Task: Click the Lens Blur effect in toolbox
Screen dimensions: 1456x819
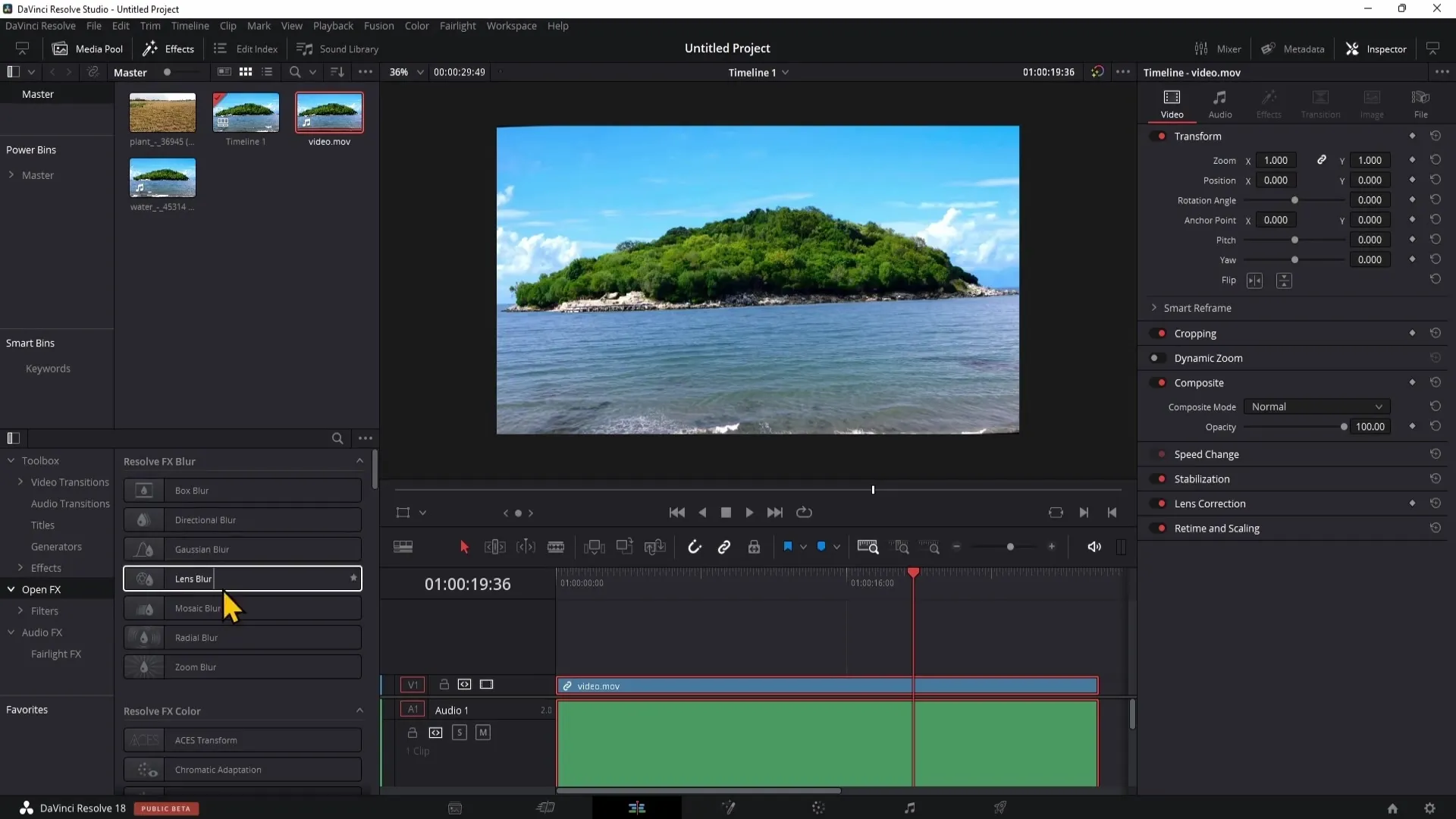Action: coord(244,578)
